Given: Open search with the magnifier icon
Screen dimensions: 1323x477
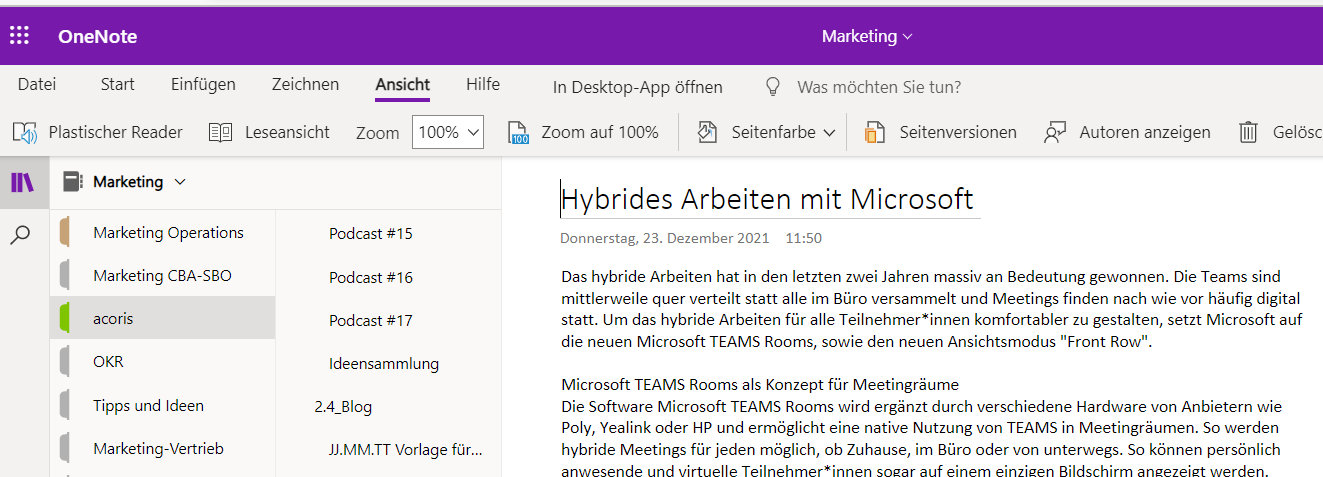Looking at the screenshot, I should coord(20,235).
